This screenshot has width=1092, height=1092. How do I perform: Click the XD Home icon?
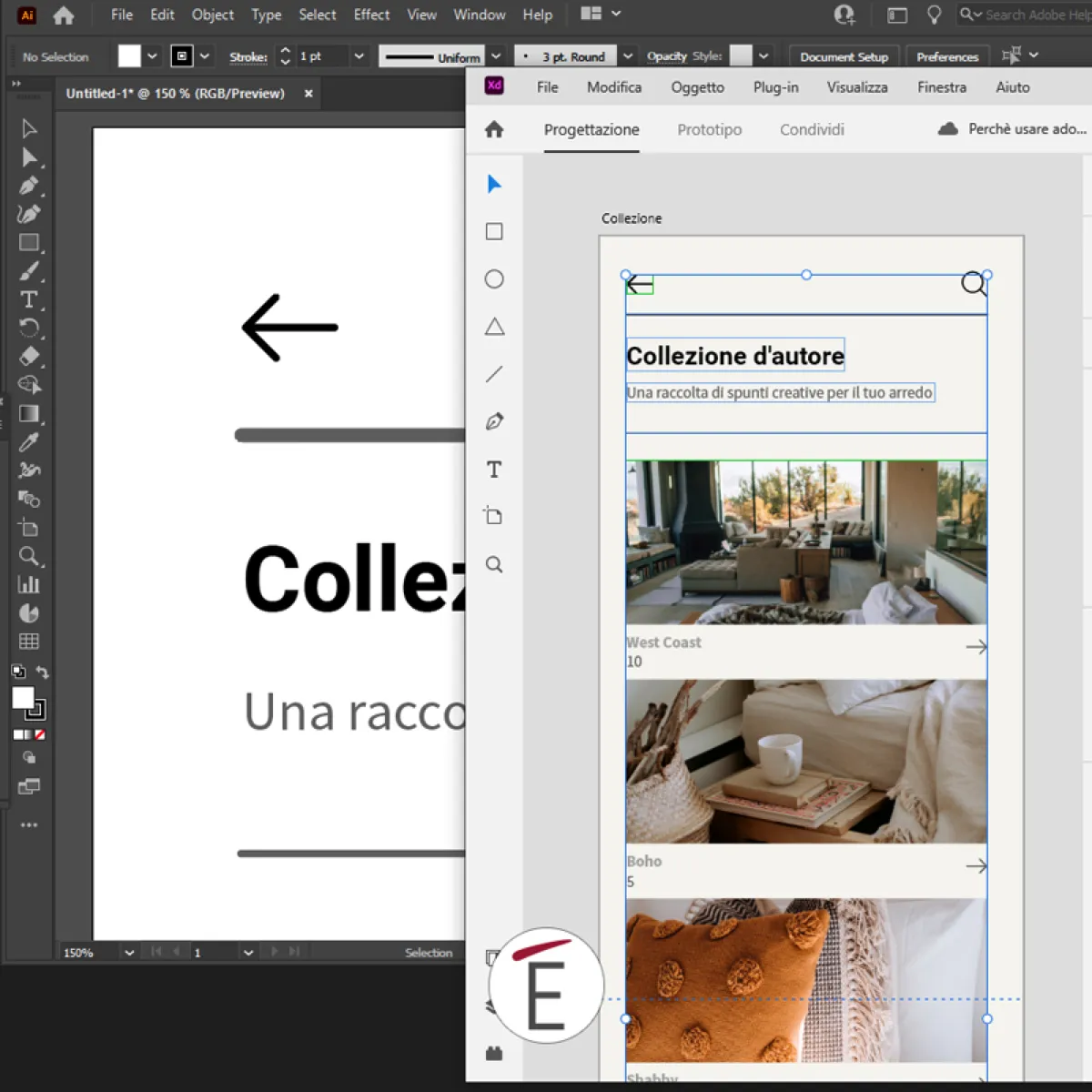(494, 129)
